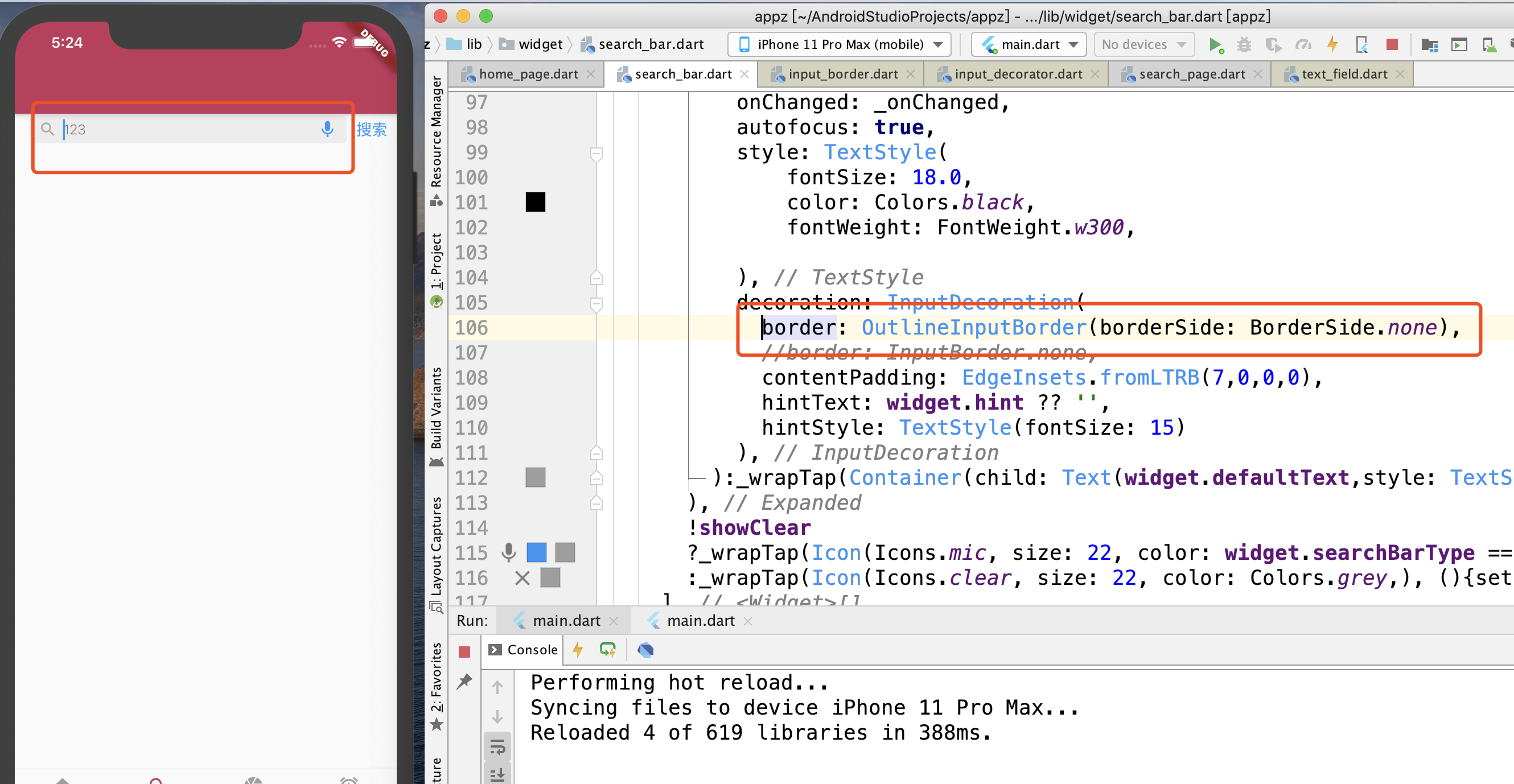Click the green Run button
Screen dimensions: 1514x784
pos(1215,45)
